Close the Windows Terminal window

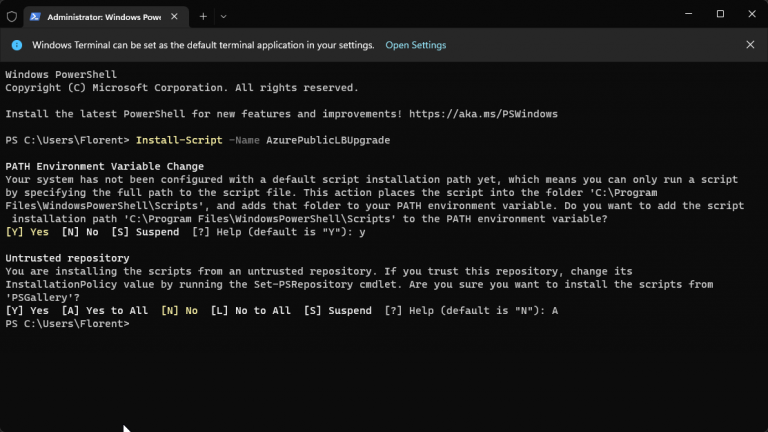(752, 14)
